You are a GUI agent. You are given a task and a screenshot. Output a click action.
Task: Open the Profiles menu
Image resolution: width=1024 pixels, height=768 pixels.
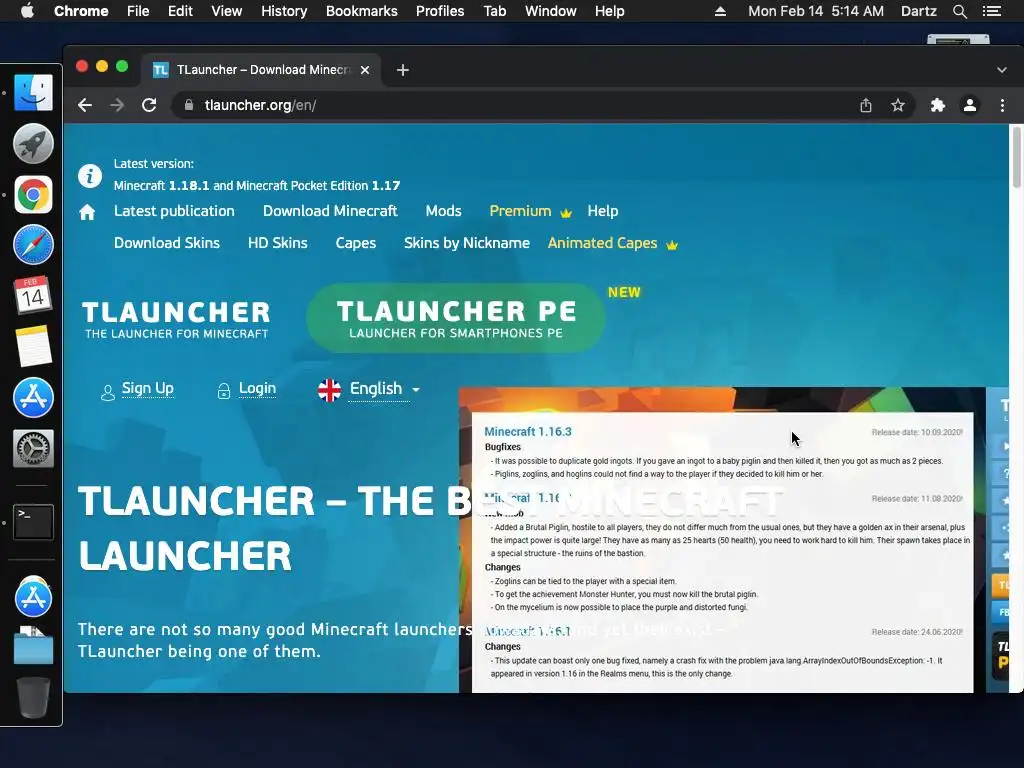click(x=440, y=11)
